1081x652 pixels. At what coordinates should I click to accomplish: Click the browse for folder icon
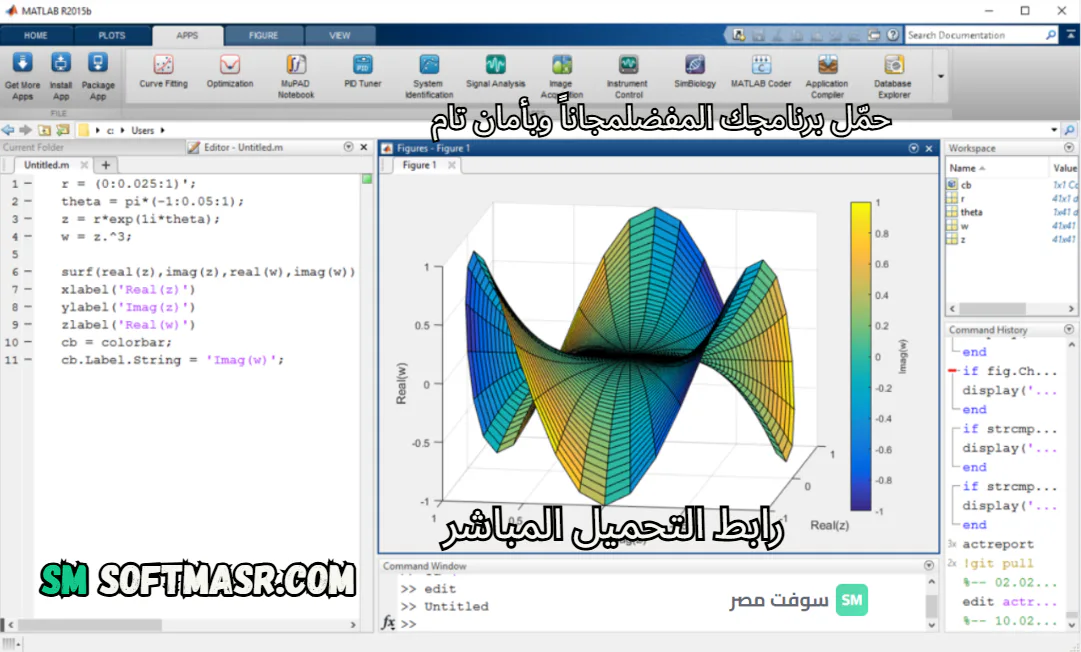click(x=63, y=130)
